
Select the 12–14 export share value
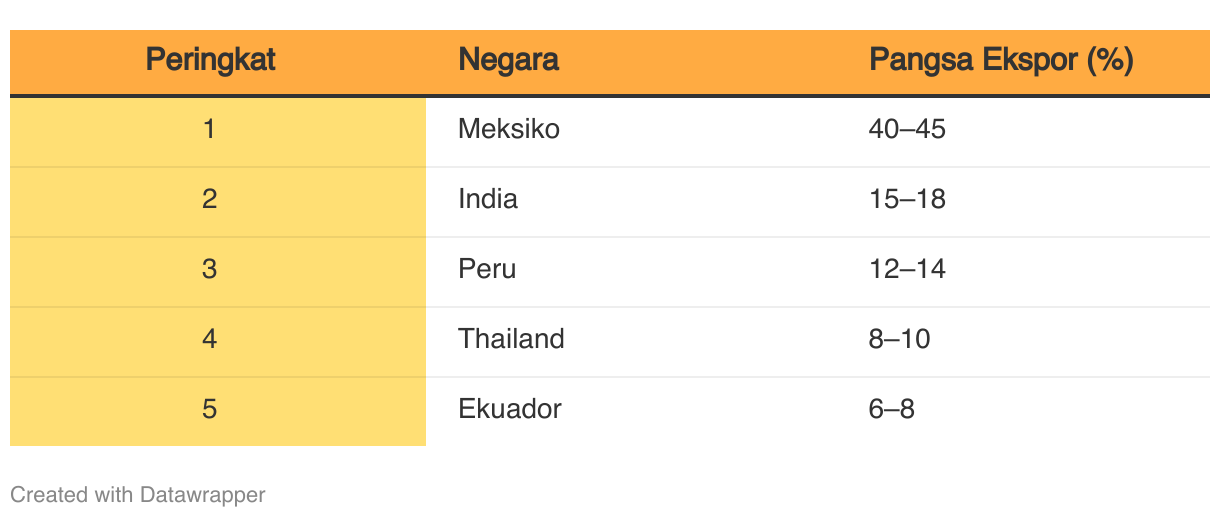click(907, 269)
